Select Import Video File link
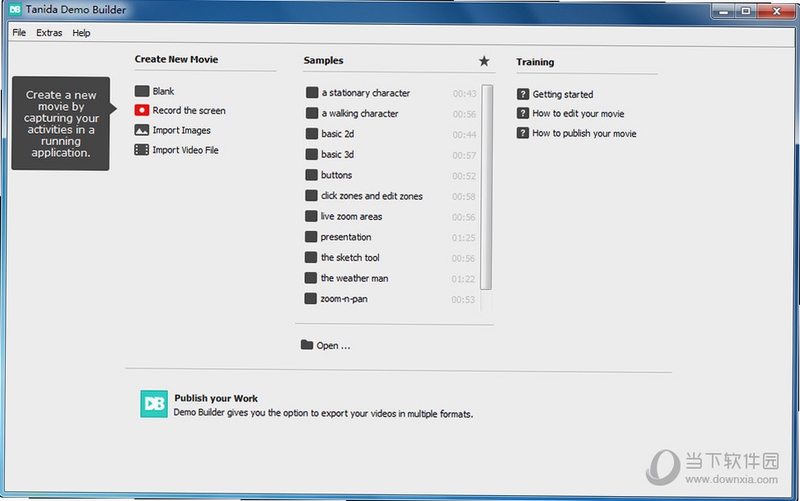800x501 pixels. (x=185, y=150)
